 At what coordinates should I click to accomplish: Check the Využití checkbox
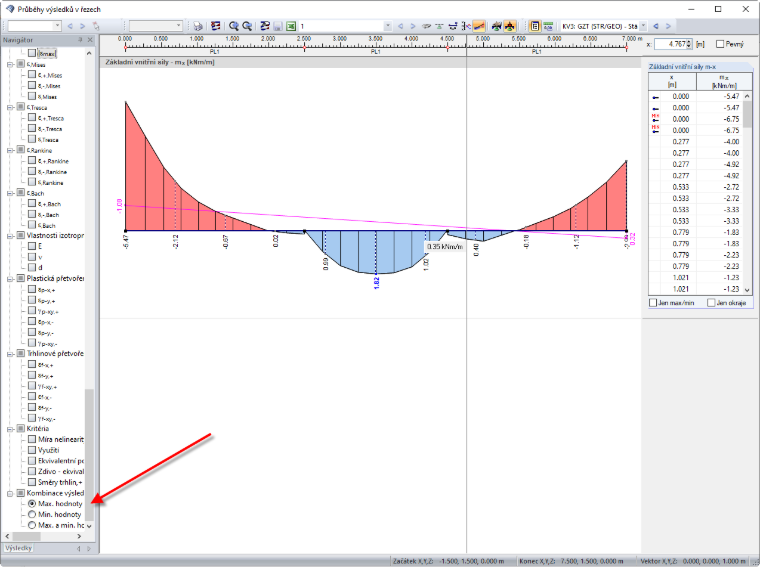click(32, 450)
